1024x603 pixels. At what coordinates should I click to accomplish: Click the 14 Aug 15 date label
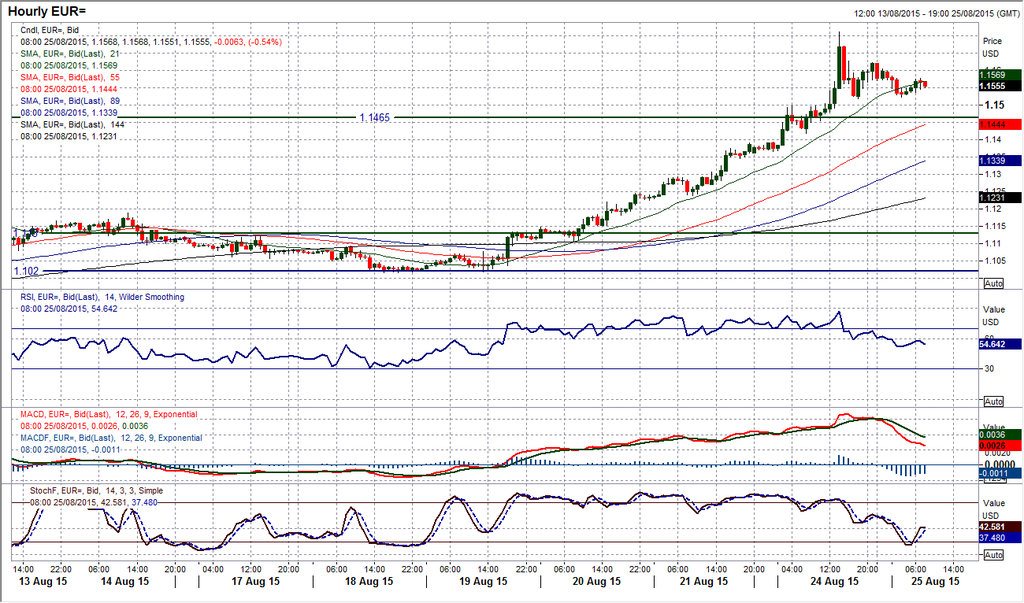point(124,581)
